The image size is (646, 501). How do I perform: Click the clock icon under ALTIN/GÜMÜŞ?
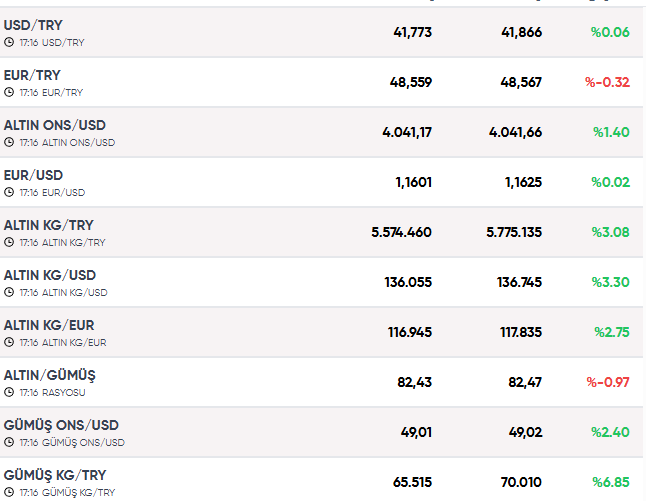[x=9, y=392]
